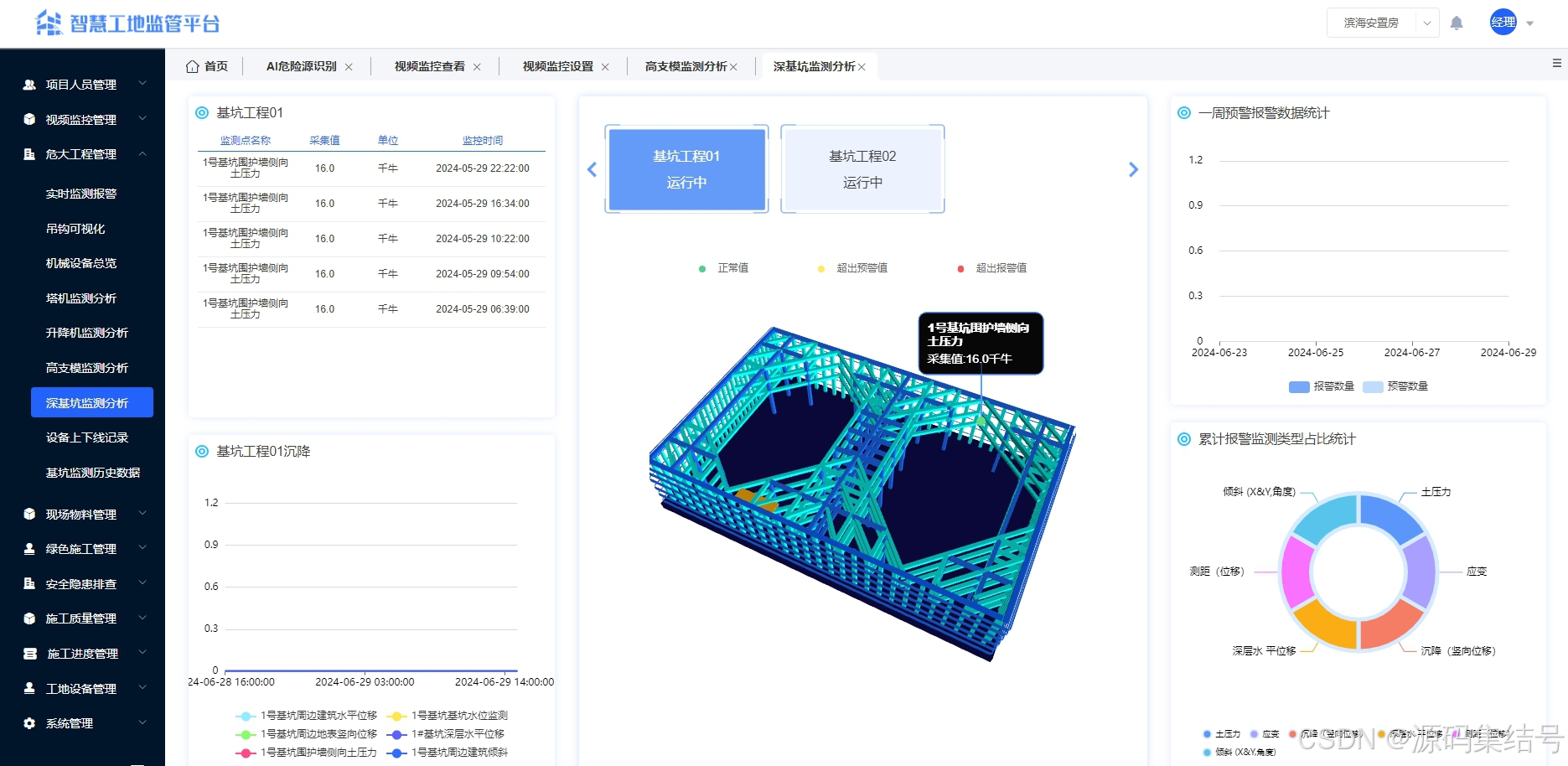Select the 深基坑监测分析 tab
1568x766 pixels.
click(x=815, y=66)
